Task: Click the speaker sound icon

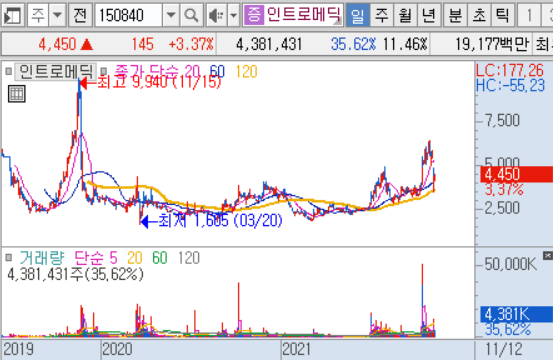Action: (x=216, y=15)
